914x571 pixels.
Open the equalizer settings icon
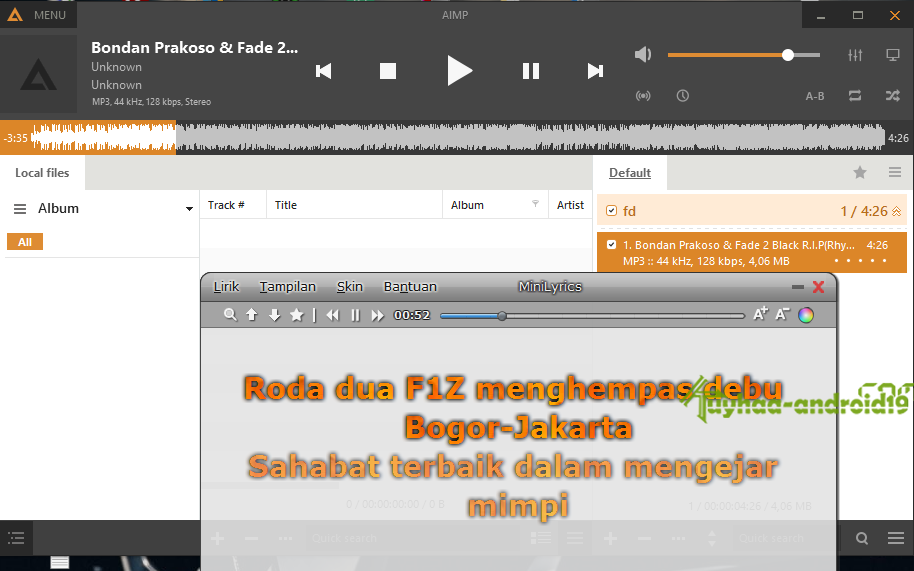tap(855, 55)
